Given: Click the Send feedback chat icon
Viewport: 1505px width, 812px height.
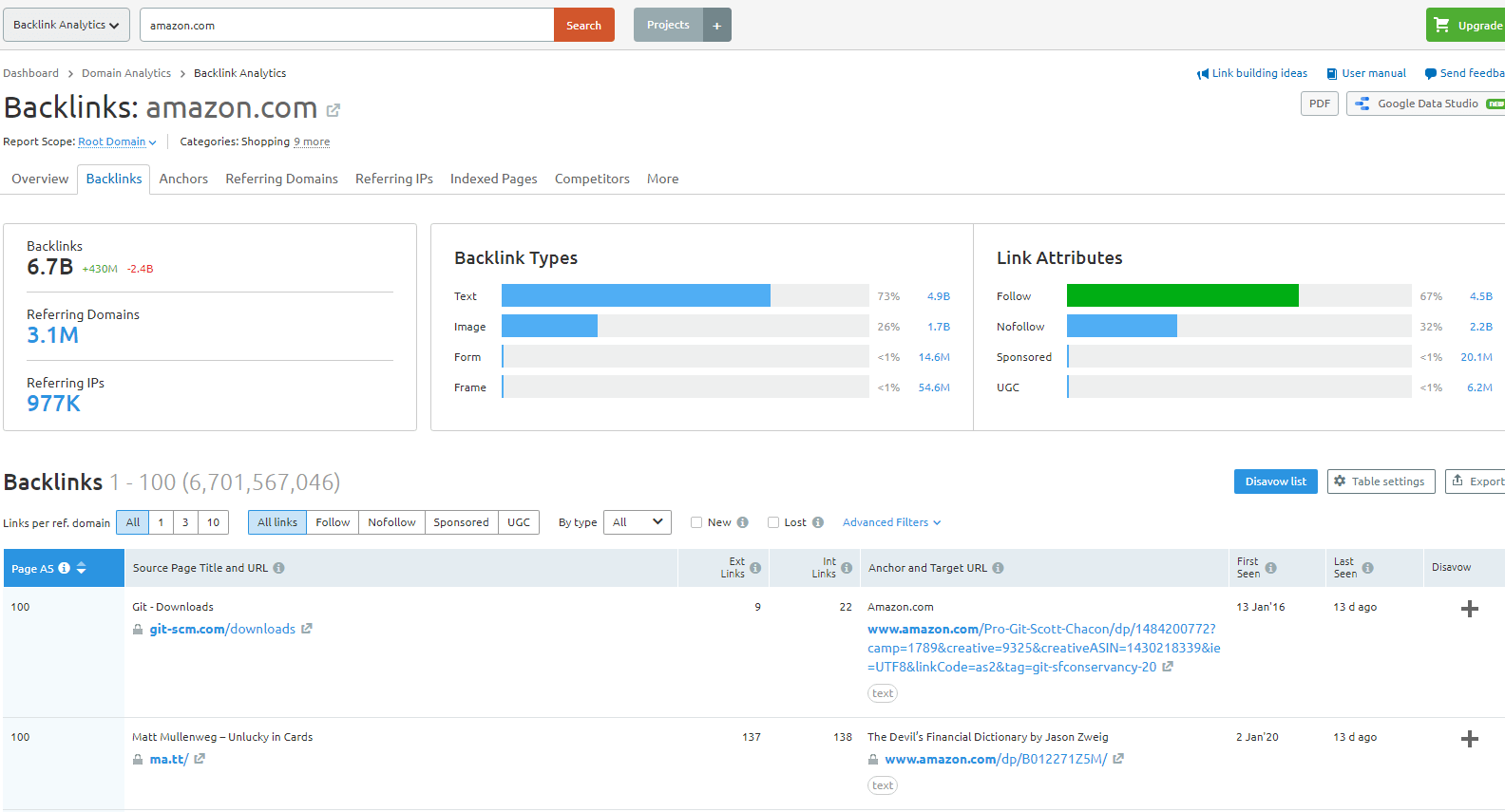Looking at the screenshot, I should tap(1430, 73).
